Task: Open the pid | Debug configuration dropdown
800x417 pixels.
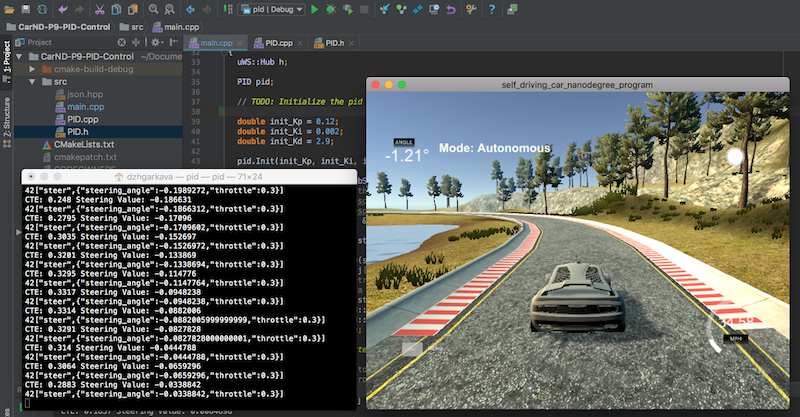Action: tap(271, 9)
